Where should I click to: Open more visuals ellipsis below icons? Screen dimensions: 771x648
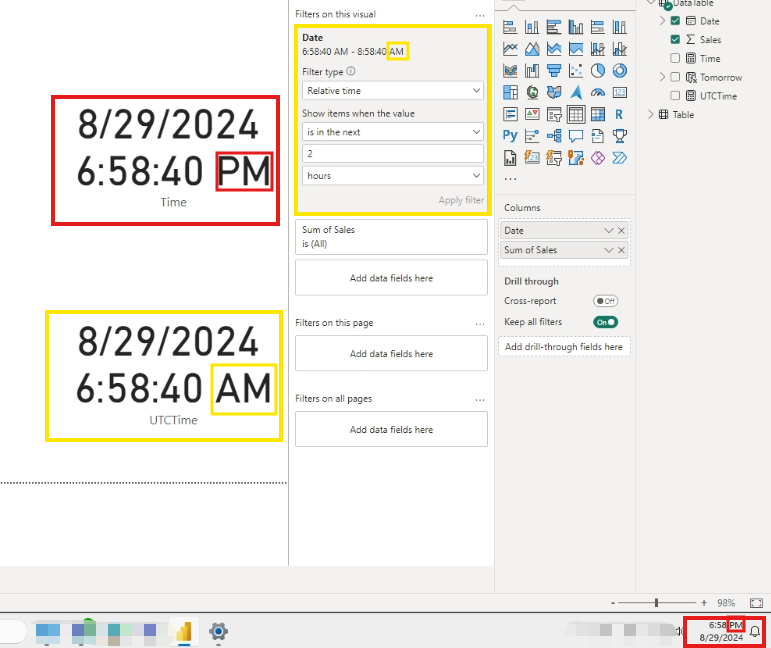coord(510,179)
